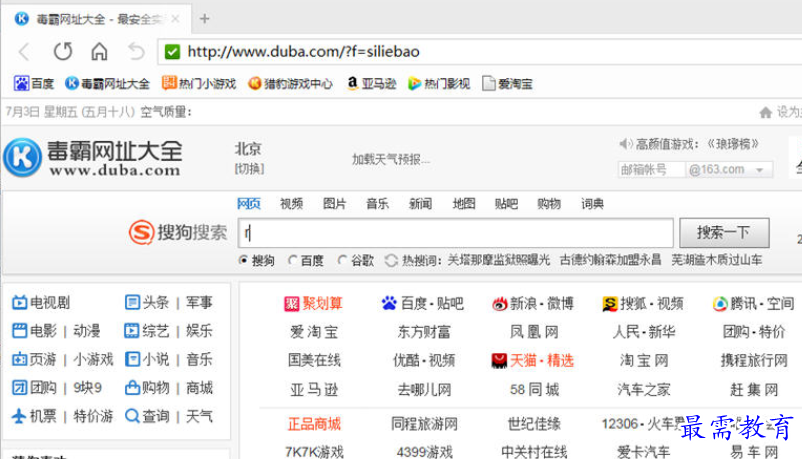
Task: Open 热门影视 bookmark
Action: (x=439, y=83)
